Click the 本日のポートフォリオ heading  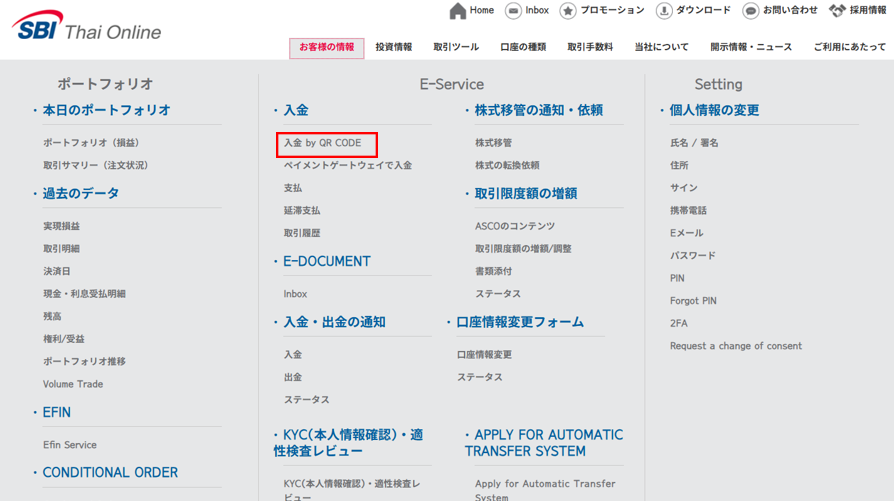(107, 110)
